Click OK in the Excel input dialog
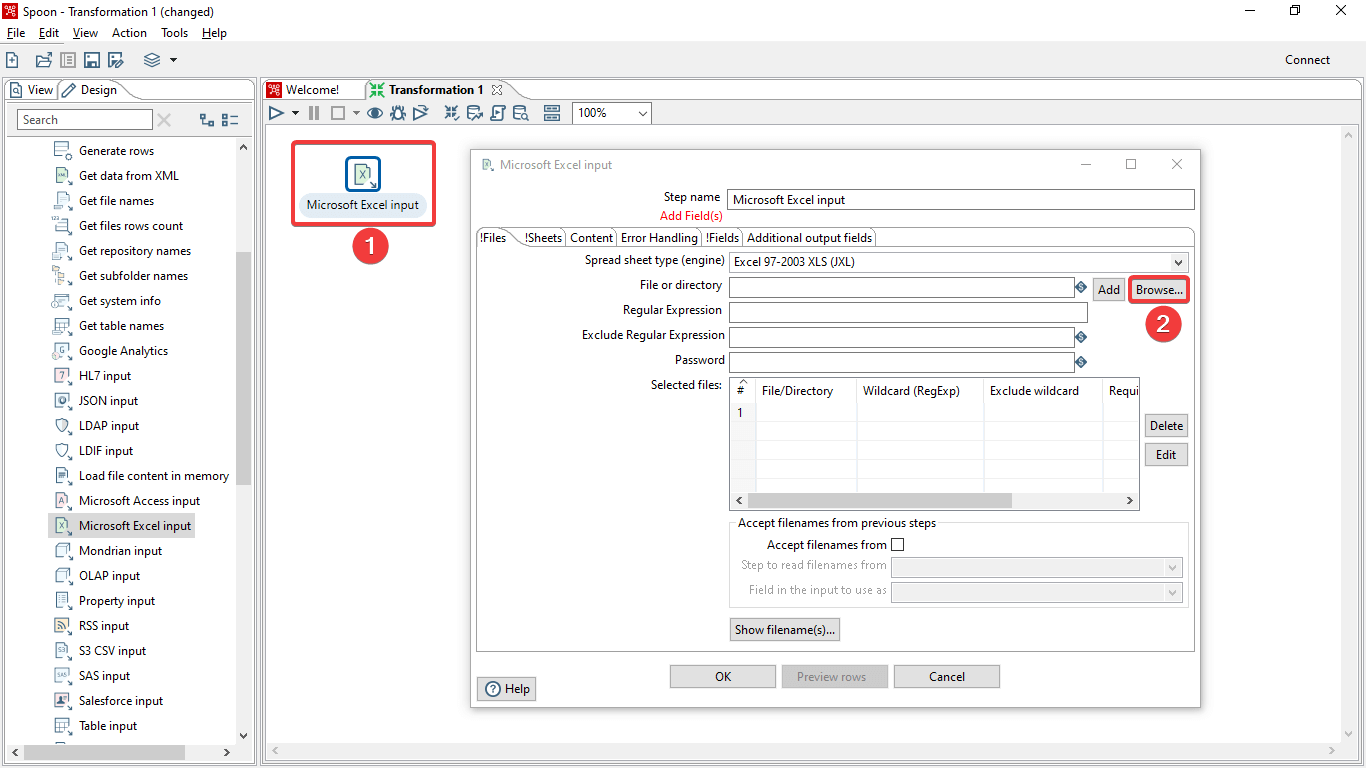This screenshot has height=768, width=1366. [x=723, y=677]
